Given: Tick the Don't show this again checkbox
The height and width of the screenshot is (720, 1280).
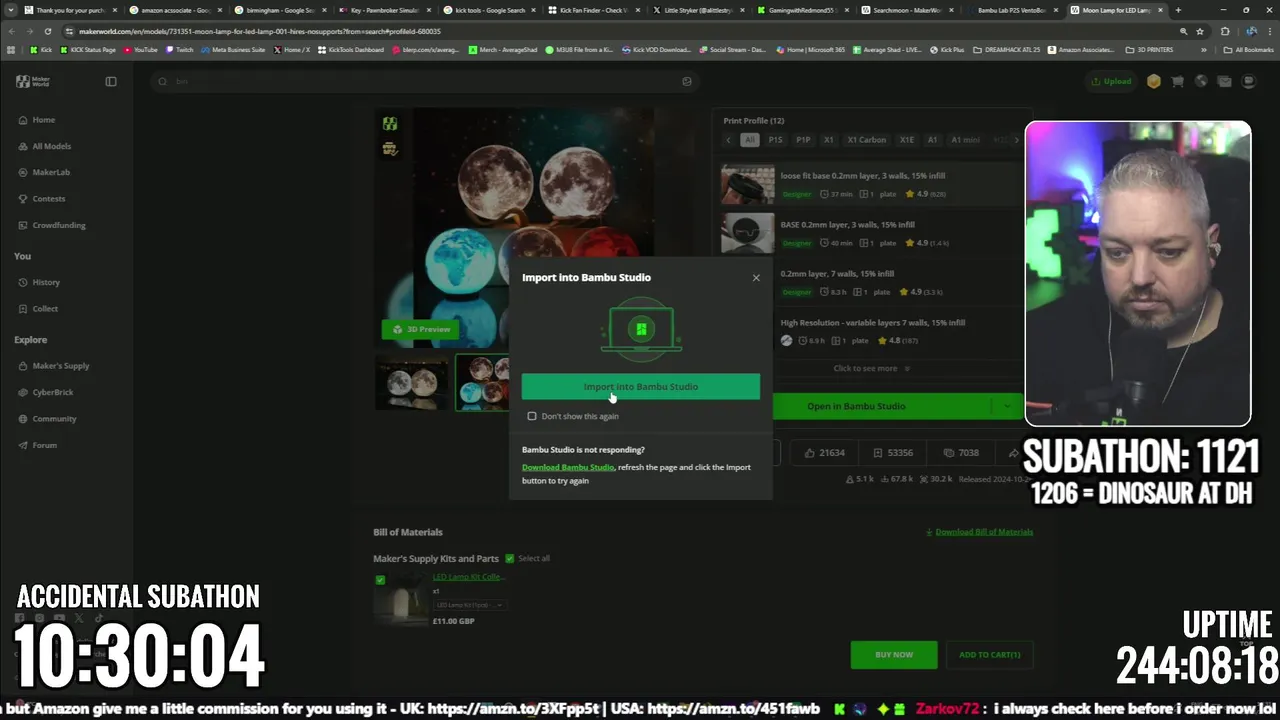Looking at the screenshot, I should [x=532, y=416].
